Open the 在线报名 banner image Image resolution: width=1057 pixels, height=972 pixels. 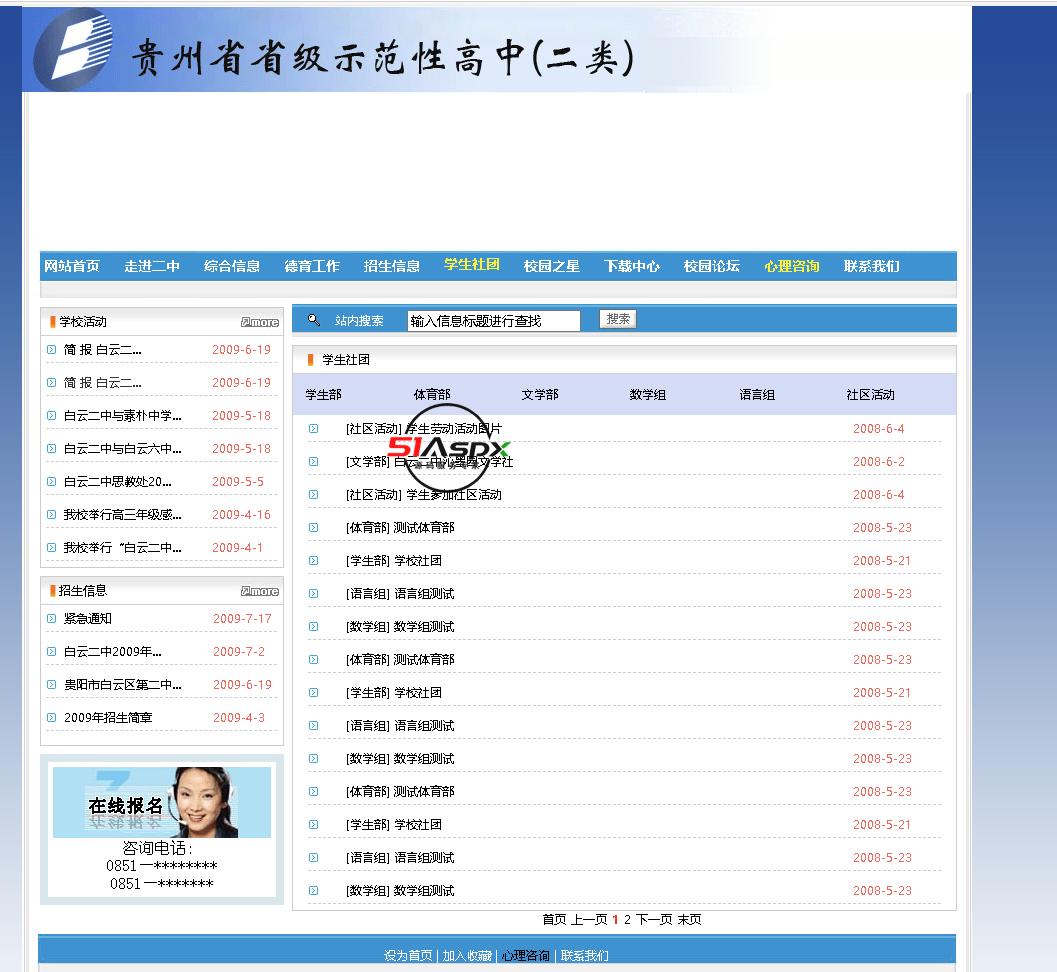(x=161, y=802)
